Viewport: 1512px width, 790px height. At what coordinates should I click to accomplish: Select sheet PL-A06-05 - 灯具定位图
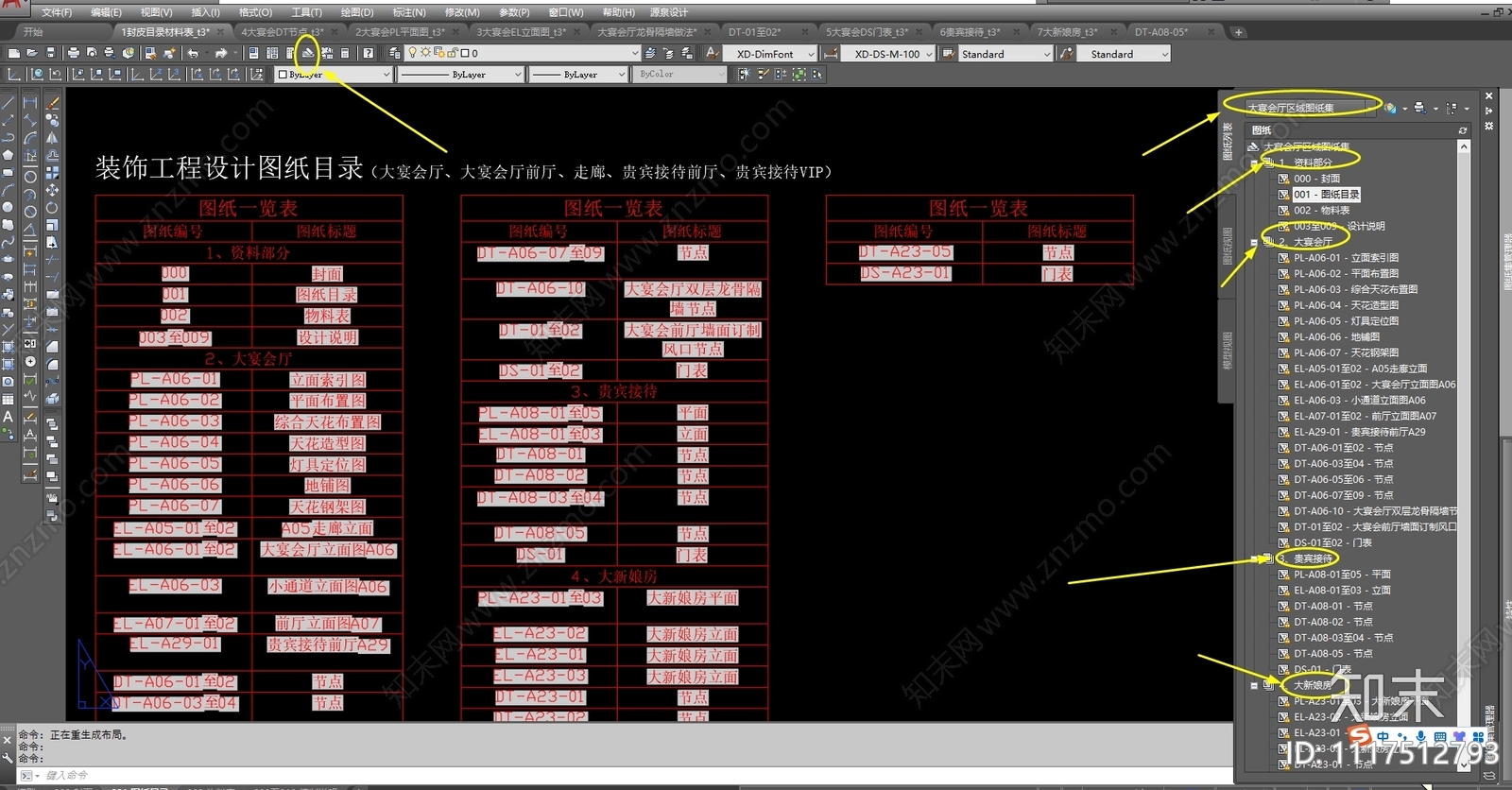(x=1347, y=321)
